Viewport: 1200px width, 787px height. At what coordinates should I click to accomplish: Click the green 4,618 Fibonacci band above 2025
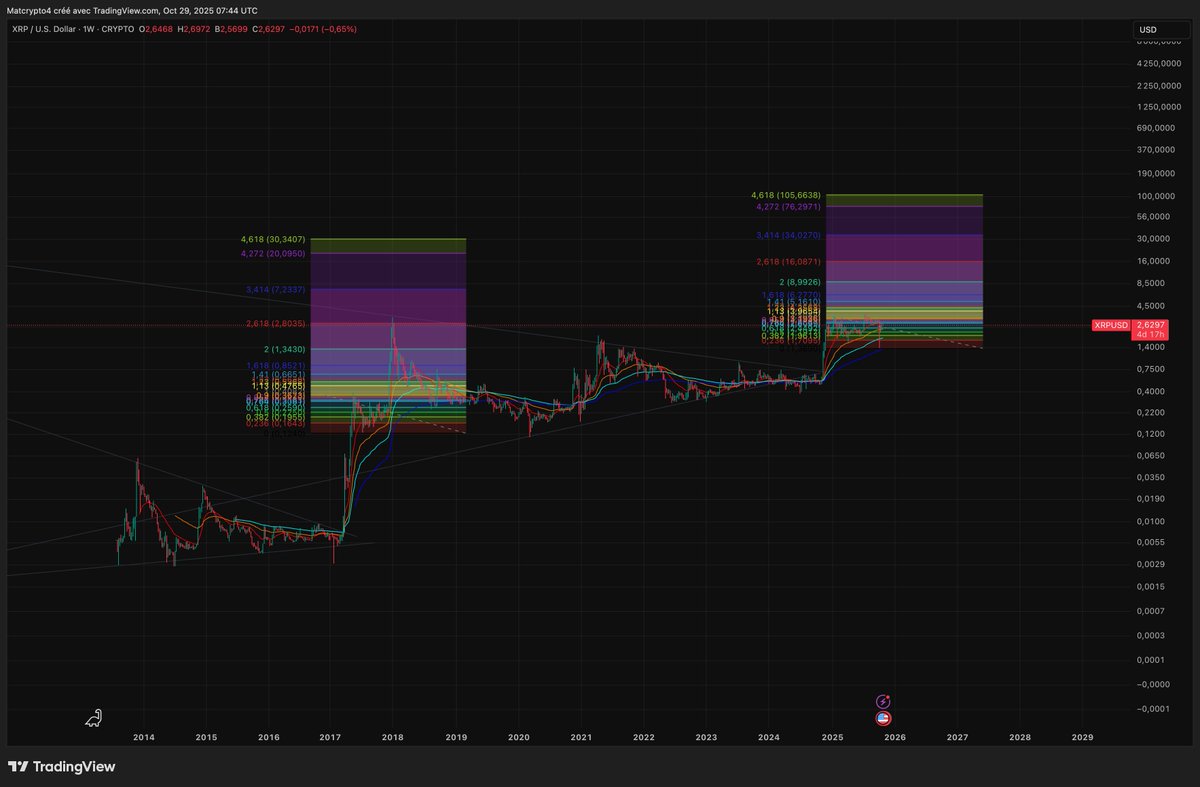pos(904,200)
